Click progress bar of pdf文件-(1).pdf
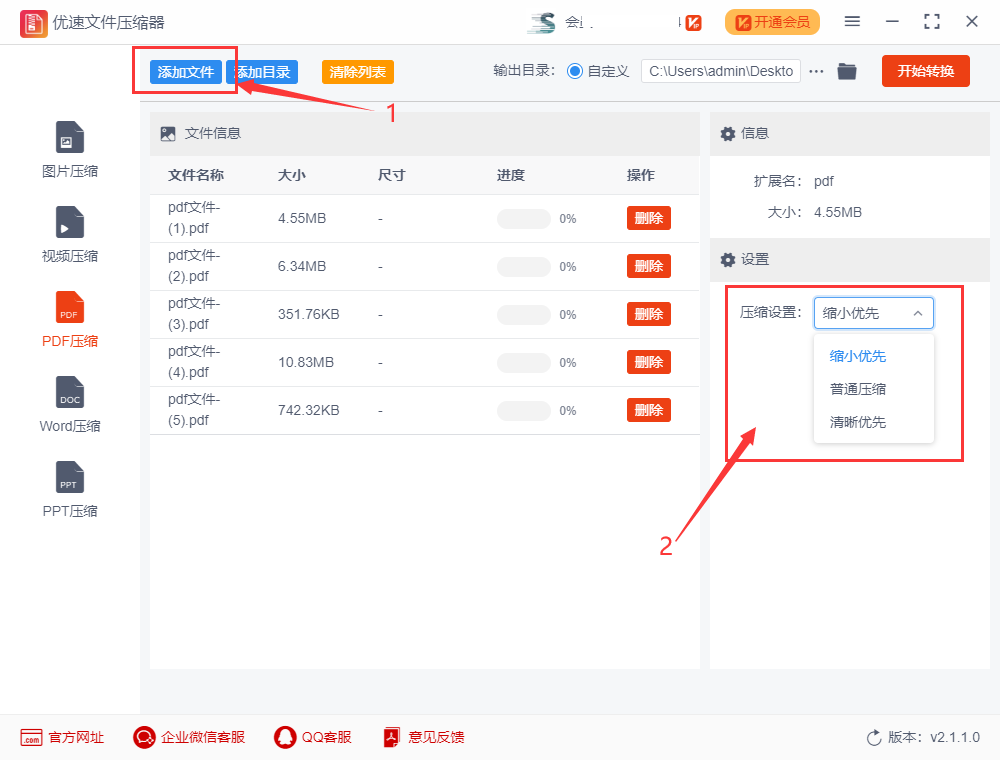This screenshot has height=760, width=1000. pos(524,219)
